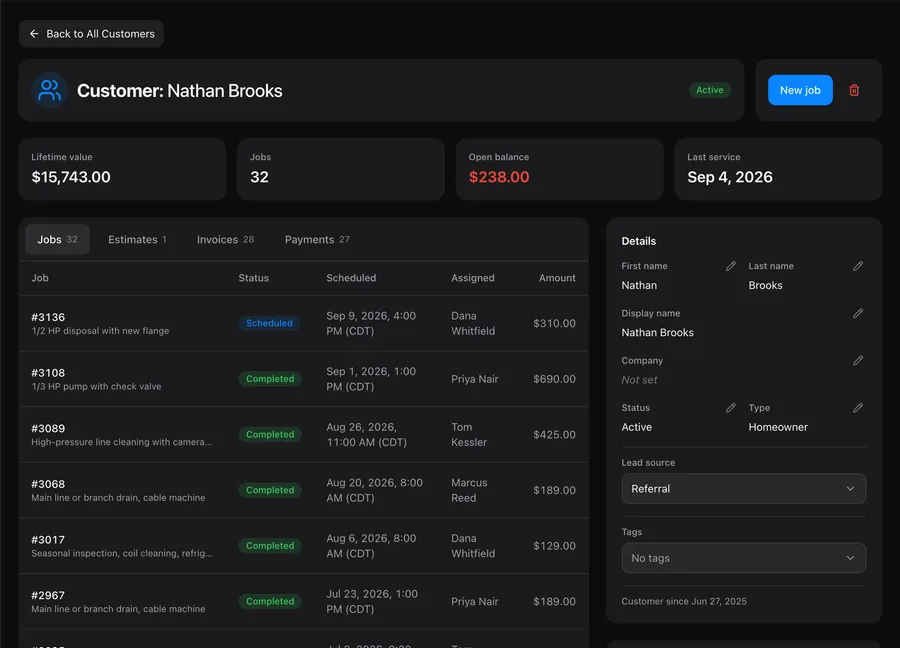Edit the Type pencil icon
The image size is (900, 648).
tap(858, 408)
